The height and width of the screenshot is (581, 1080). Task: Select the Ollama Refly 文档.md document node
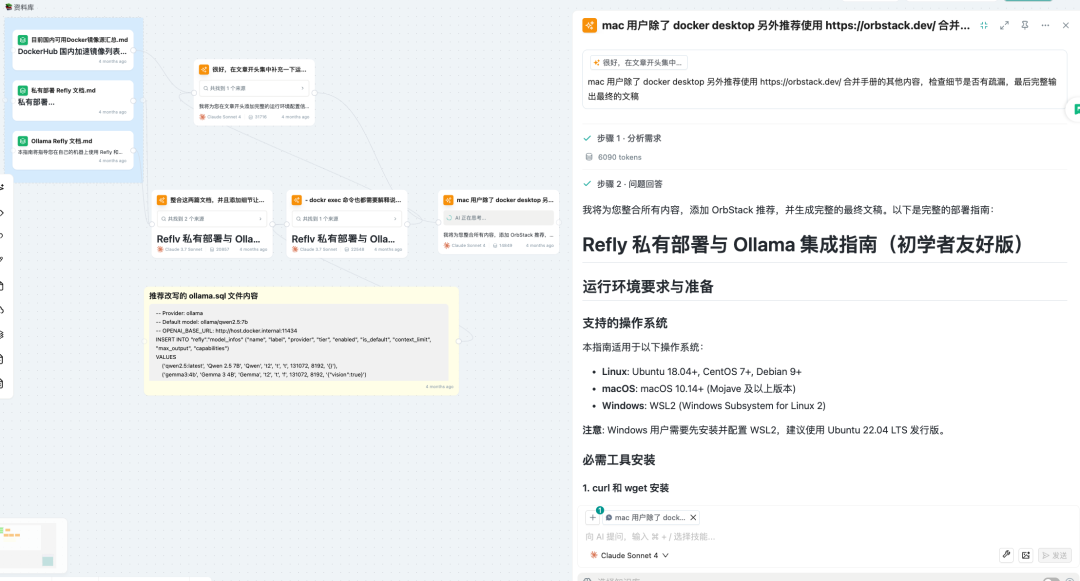tap(73, 150)
